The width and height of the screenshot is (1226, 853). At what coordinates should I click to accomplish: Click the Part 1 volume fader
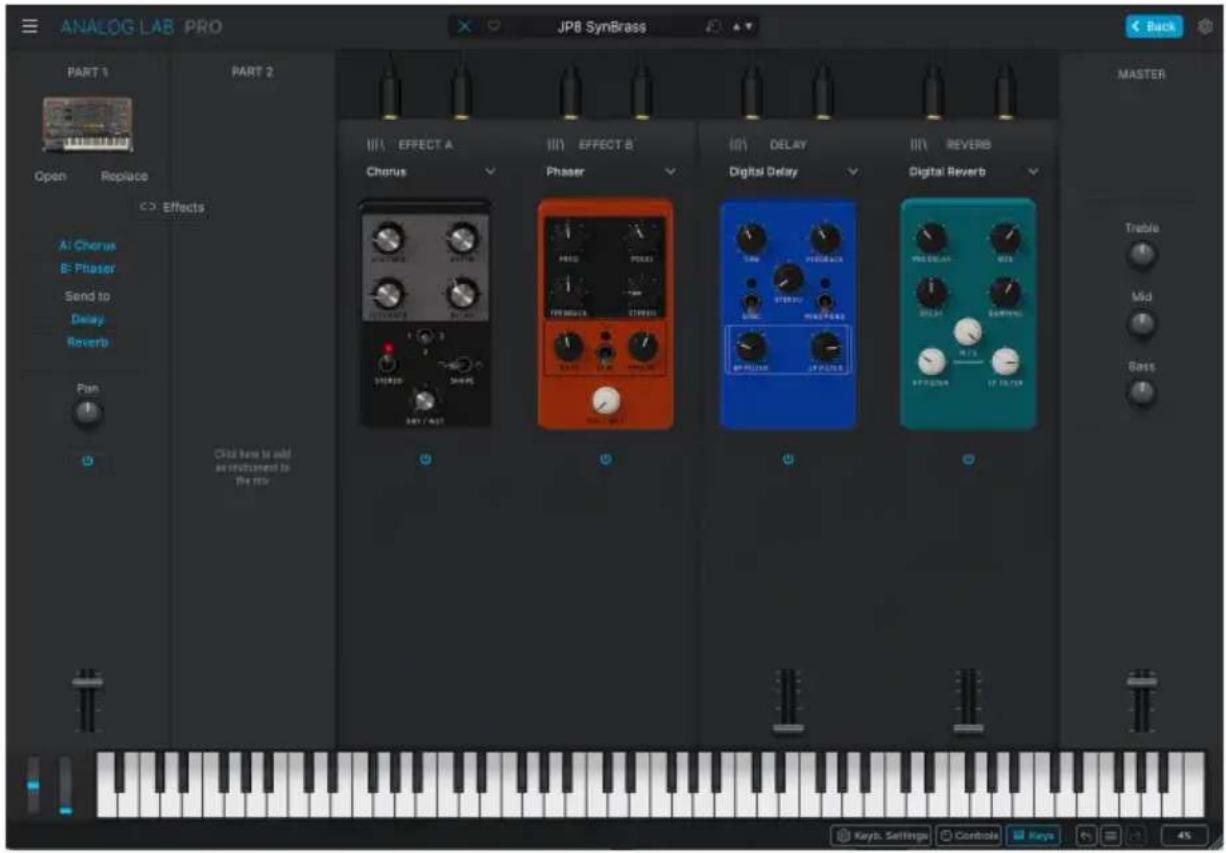point(88,682)
